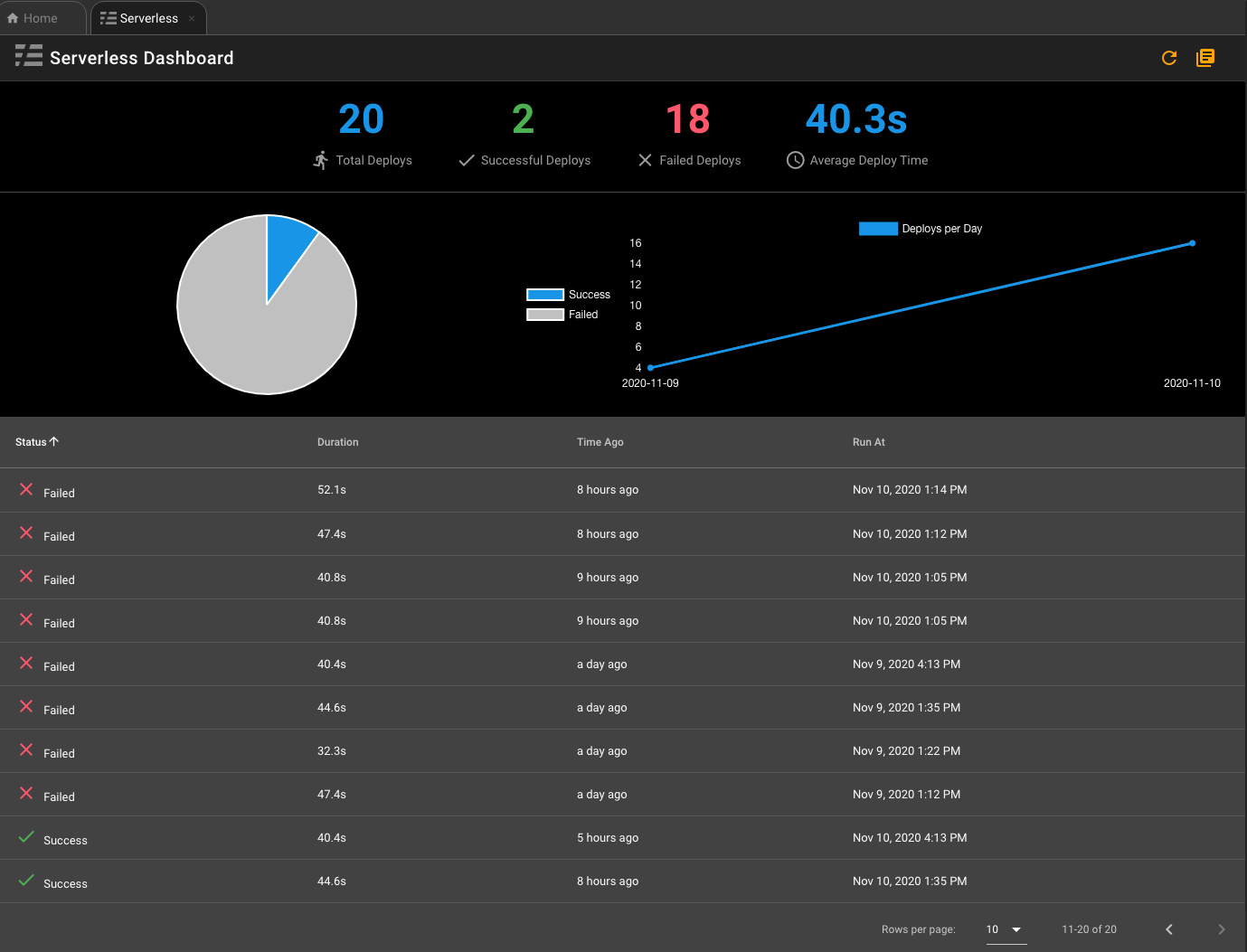Switch to the Home tab
This screenshot has height=952, width=1247.
click(33, 18)
